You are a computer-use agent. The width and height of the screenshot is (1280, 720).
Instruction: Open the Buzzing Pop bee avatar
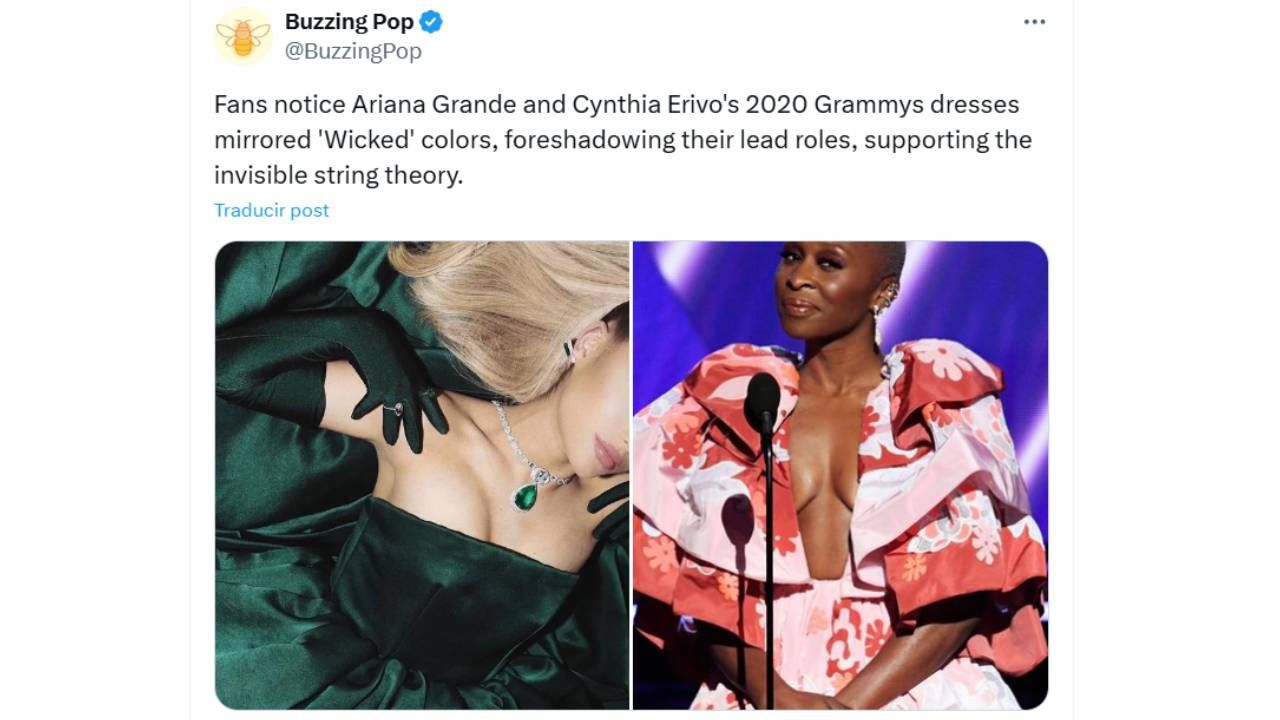[243, 36]
